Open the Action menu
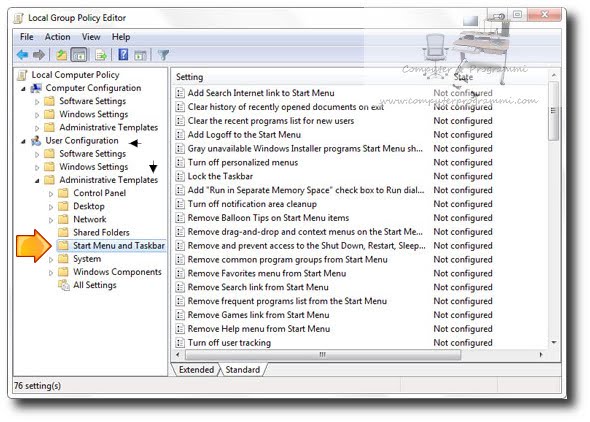 (58, 37)
